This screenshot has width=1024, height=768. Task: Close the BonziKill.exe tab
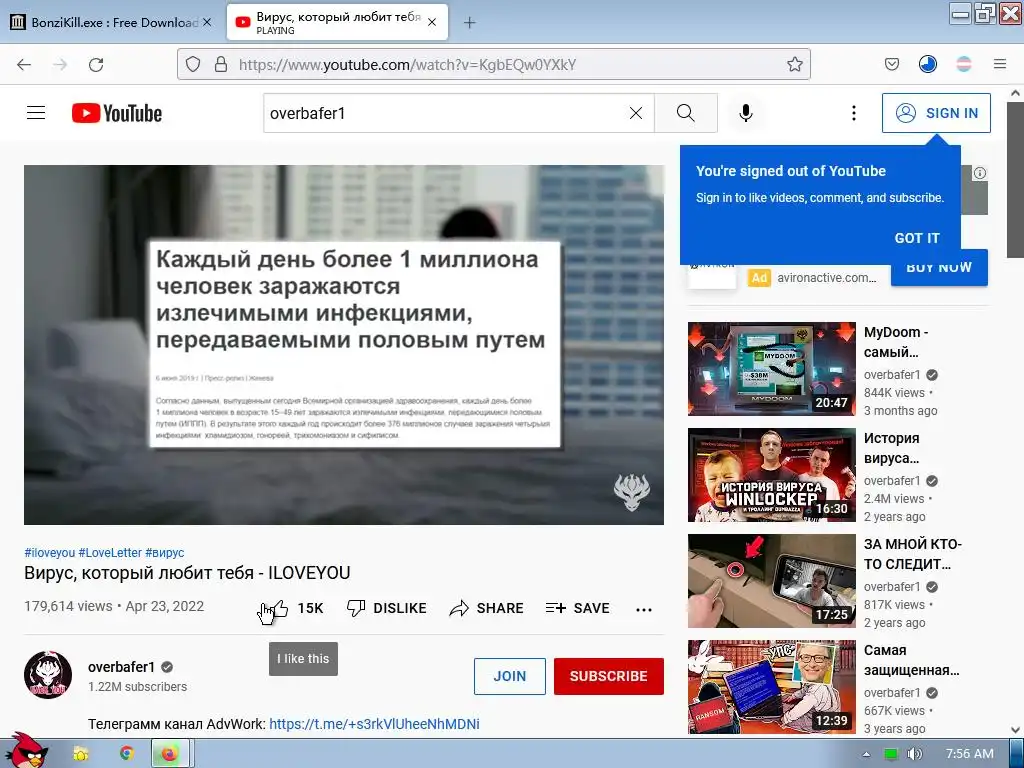pyautogui.click(x=206, y=22)
